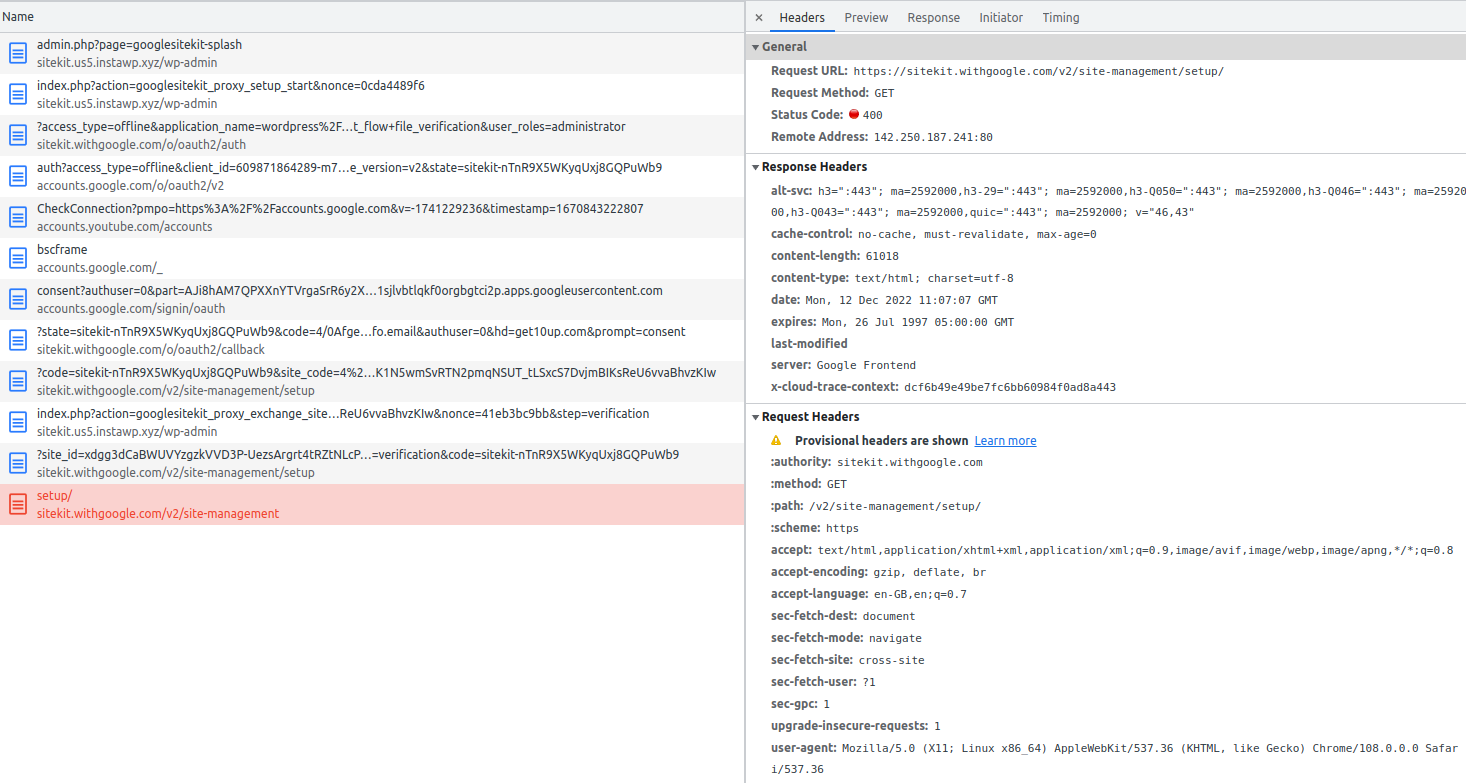The width and height of the screenshot is (1466, 783).
Task: Click the red error icon beside failed setup/ request
Action: (17, 504)
